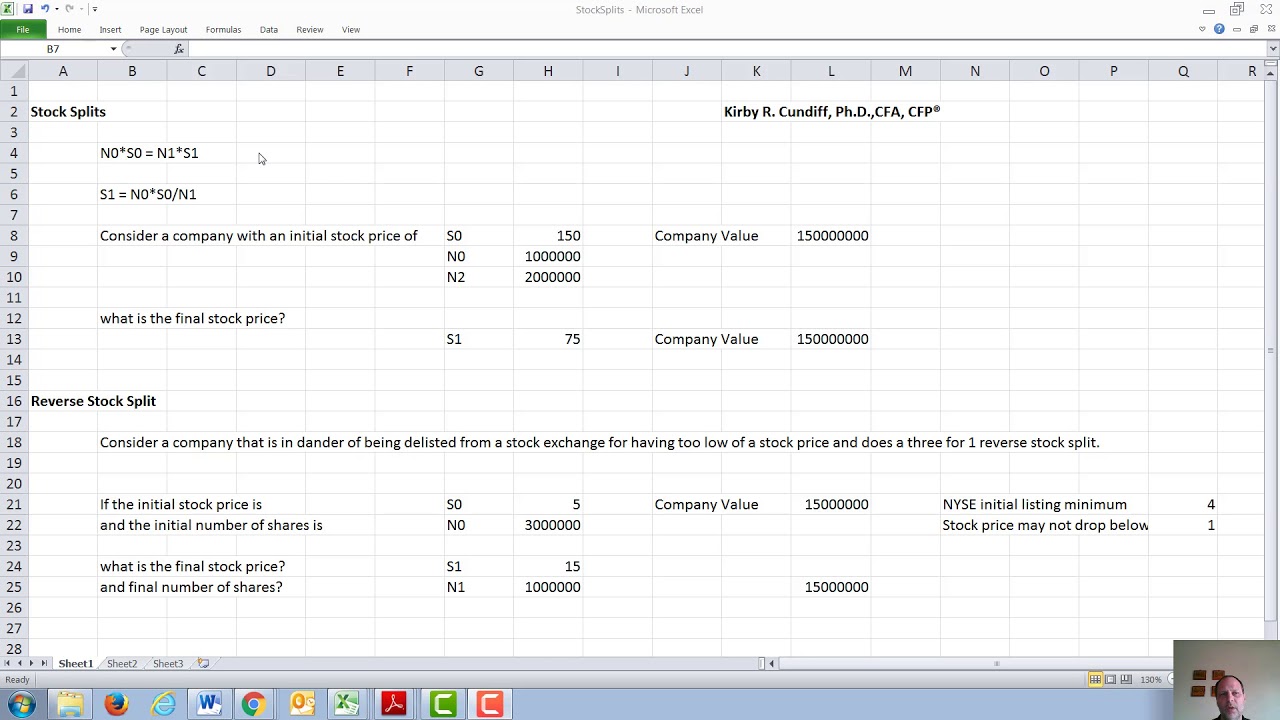Screen dimensions: 1280x720
Task: Select the Company Value 150000000 in row 8
Action: [831, 236]
